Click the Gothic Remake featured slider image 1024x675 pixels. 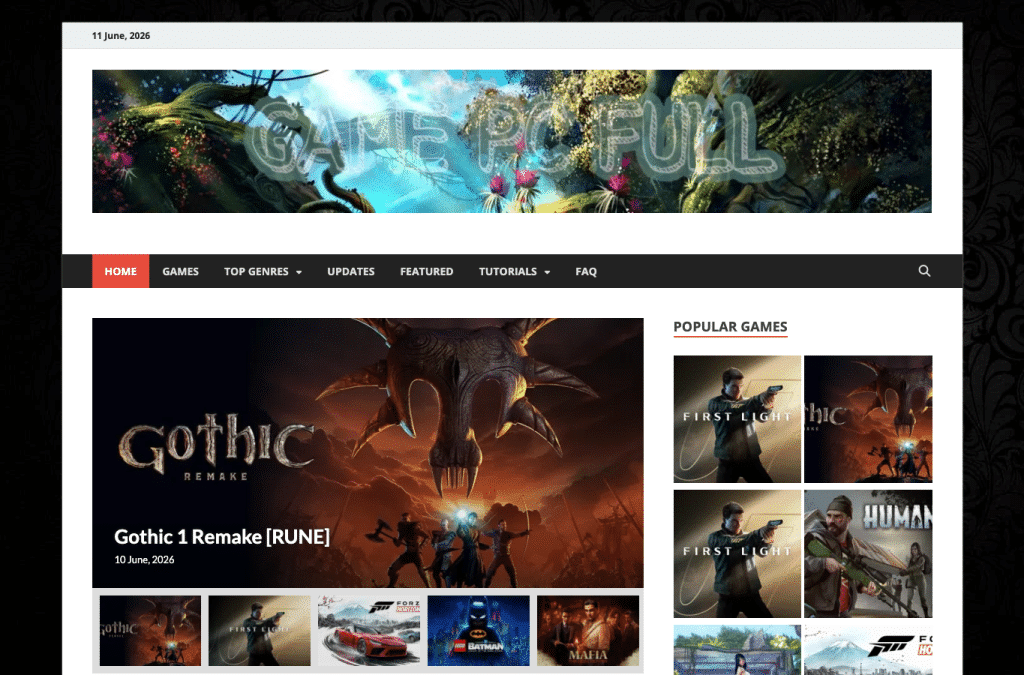pos(368,452)
